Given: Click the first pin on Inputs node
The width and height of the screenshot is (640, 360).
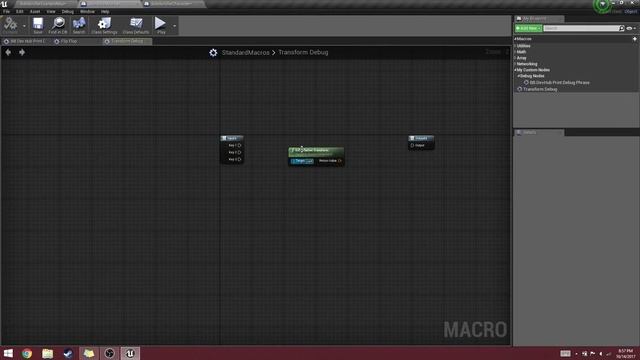Looking at the screenshot, I should pos(239,145).
